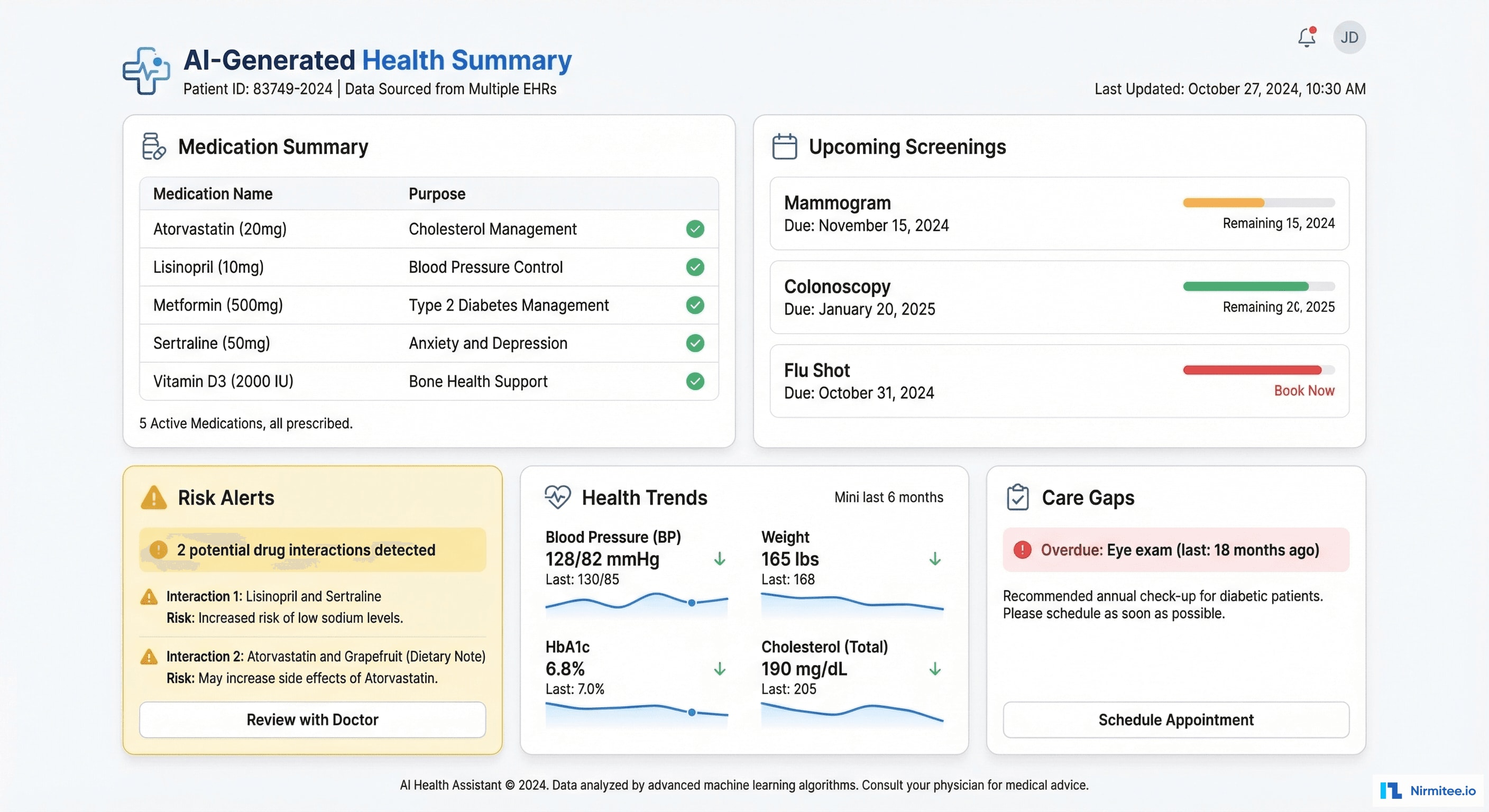Toggle the checkmark for Atorvastatin
Image resolution: width=1489 pixels, height=812 pixels.
click(695, 229)
